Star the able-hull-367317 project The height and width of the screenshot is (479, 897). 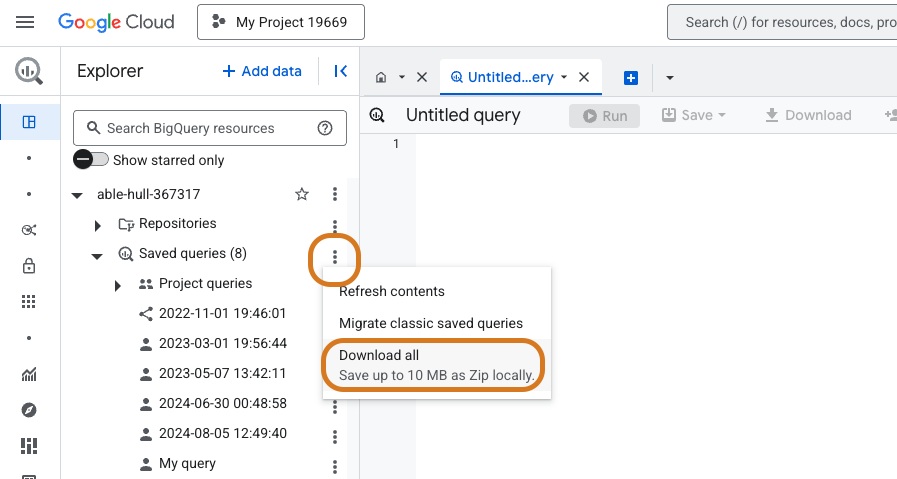301,195
